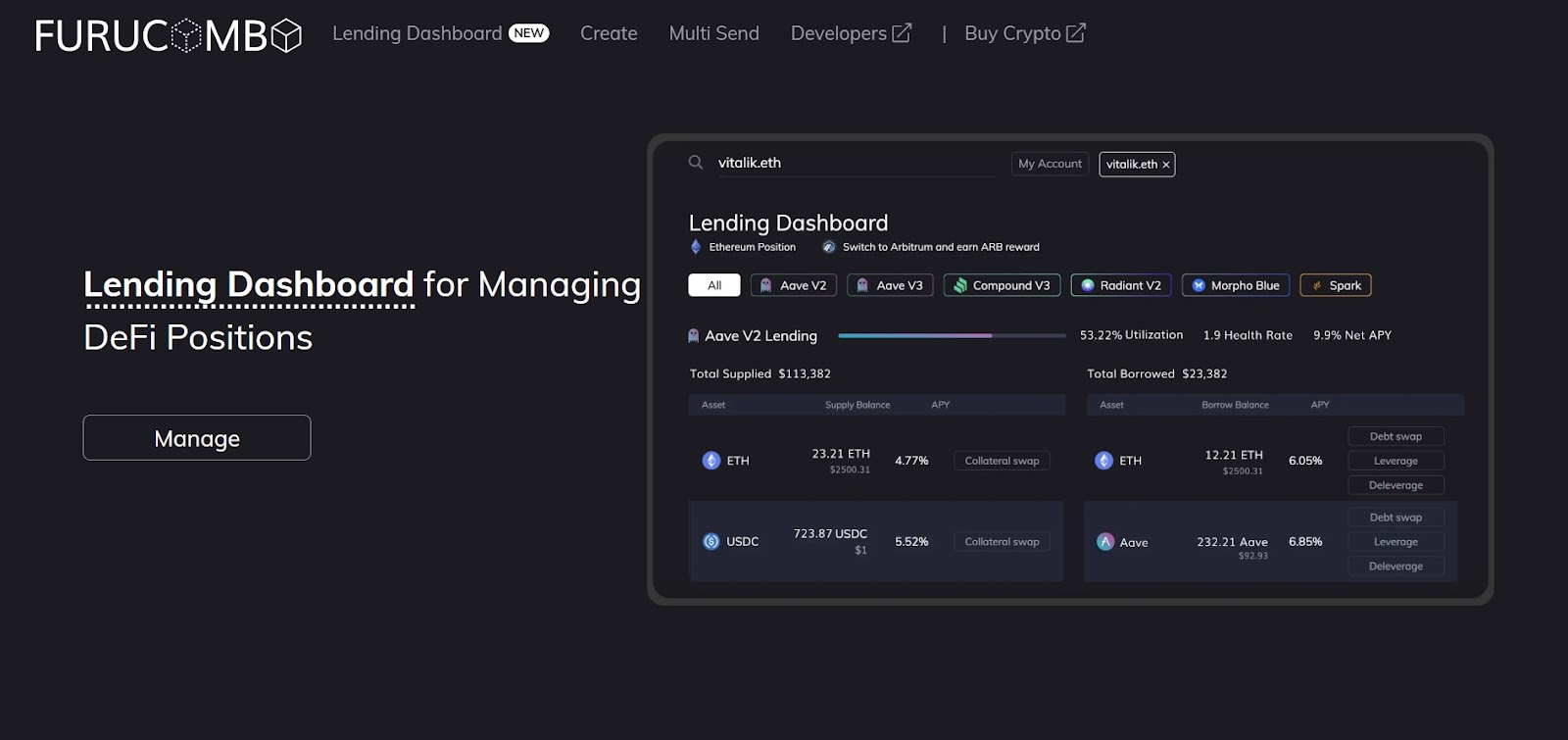Filter by Aave V3 protocol
The width and height of the screenshot is (1568, 740).
coord(890,285)
